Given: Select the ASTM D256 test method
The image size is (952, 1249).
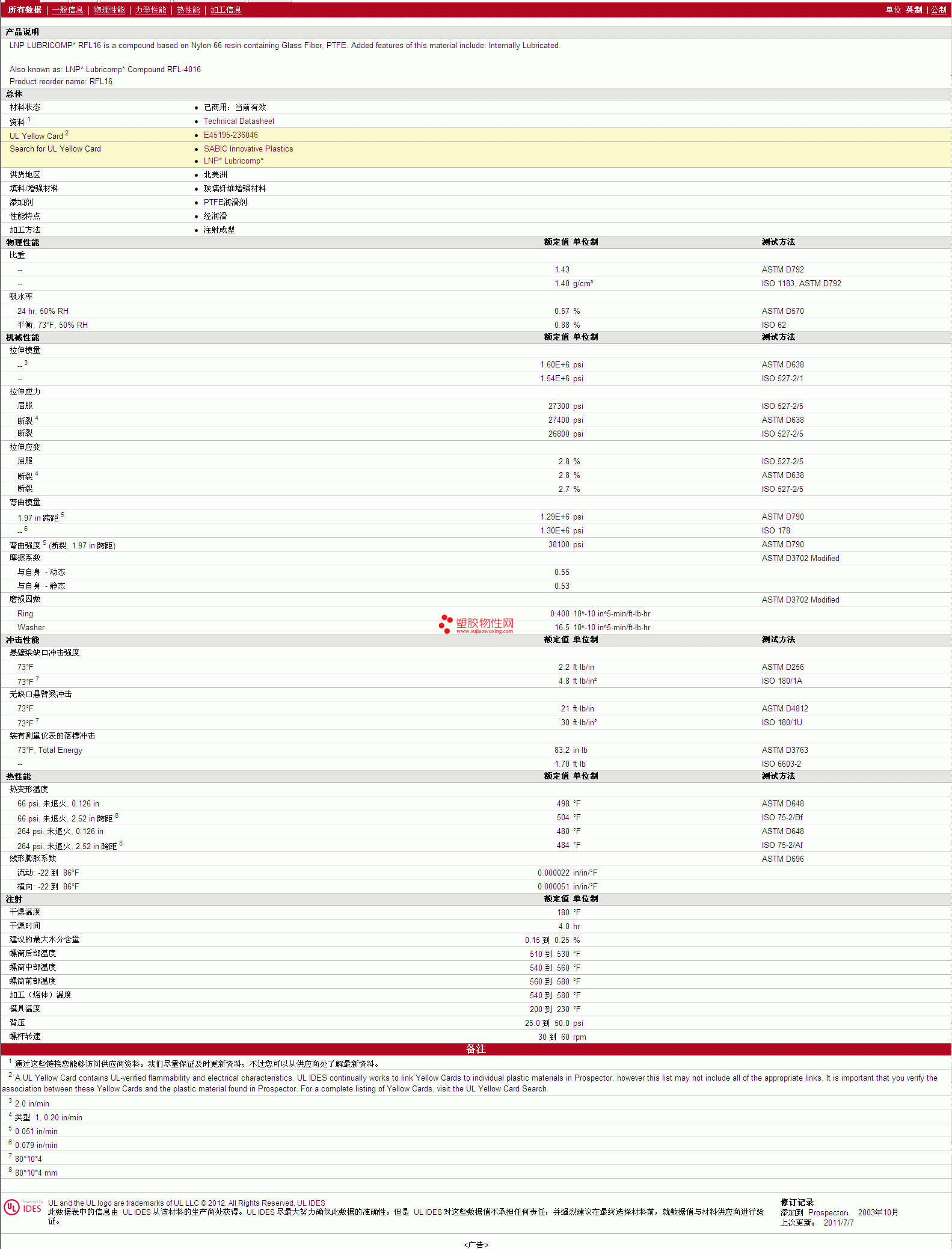Looking at the screenshot, I should point(782,667).
